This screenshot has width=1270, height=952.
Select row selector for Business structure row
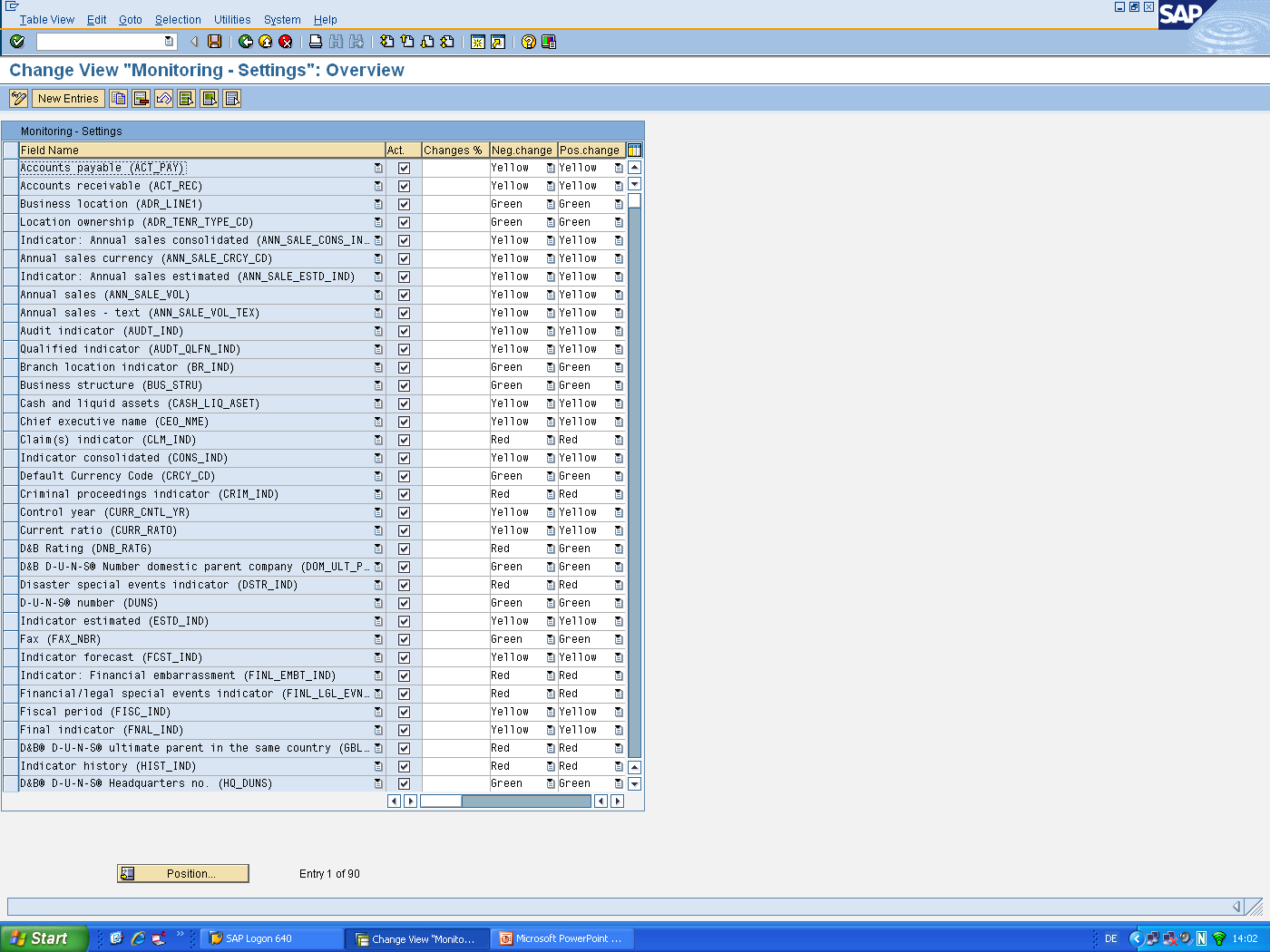click(x=11, y=385)
